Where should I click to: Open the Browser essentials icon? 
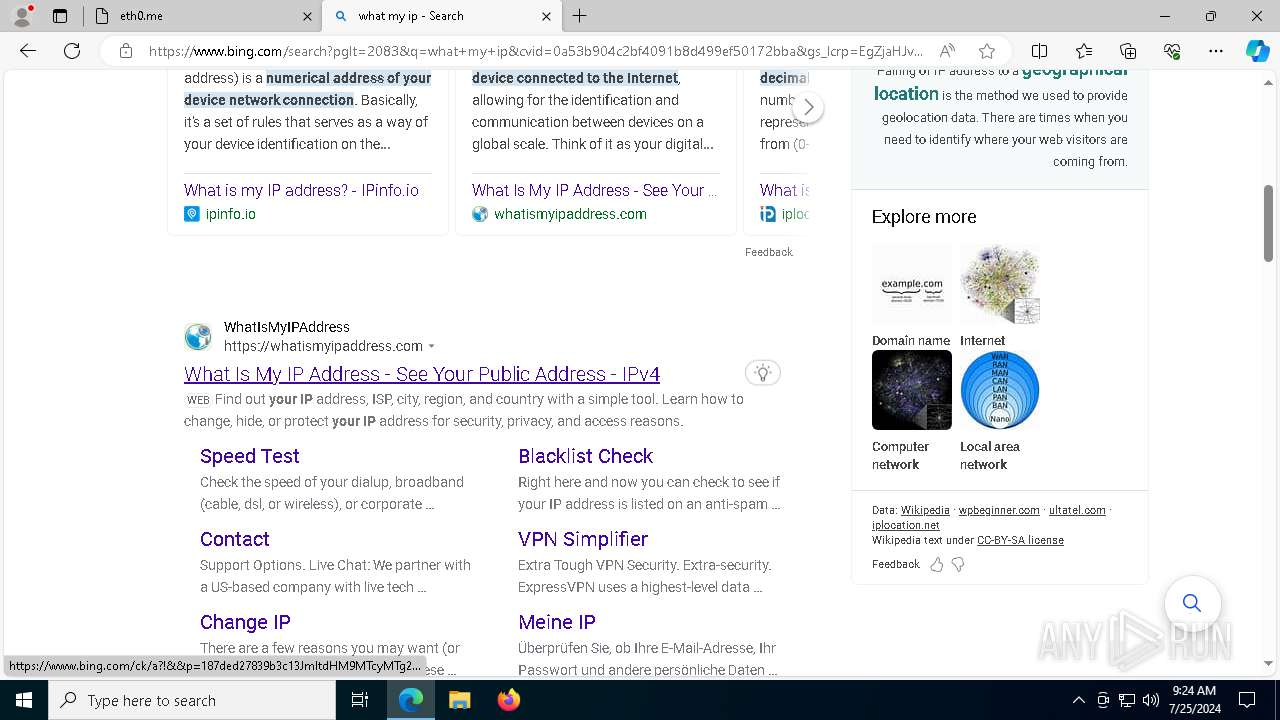coord(1172,51)
